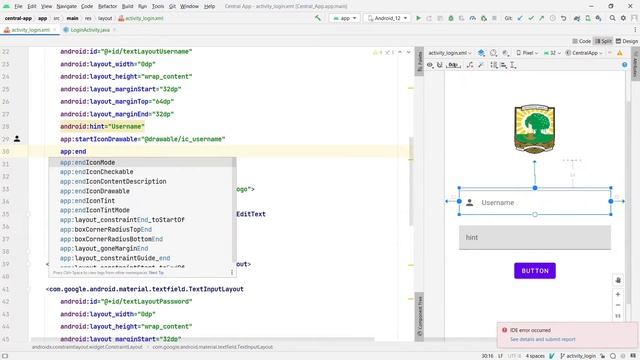Click the layout warning triangle icon
Screen dimensions: 640x360
pos(620,53)
